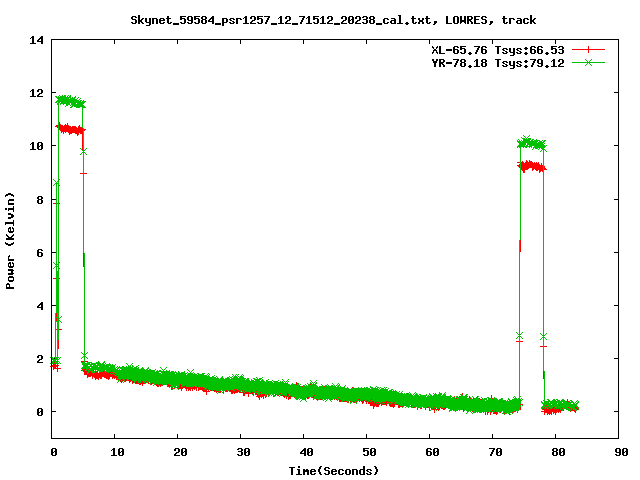Click y-axis tick label 12
This screenshot has width=640, height=480.
click(36, 93)
